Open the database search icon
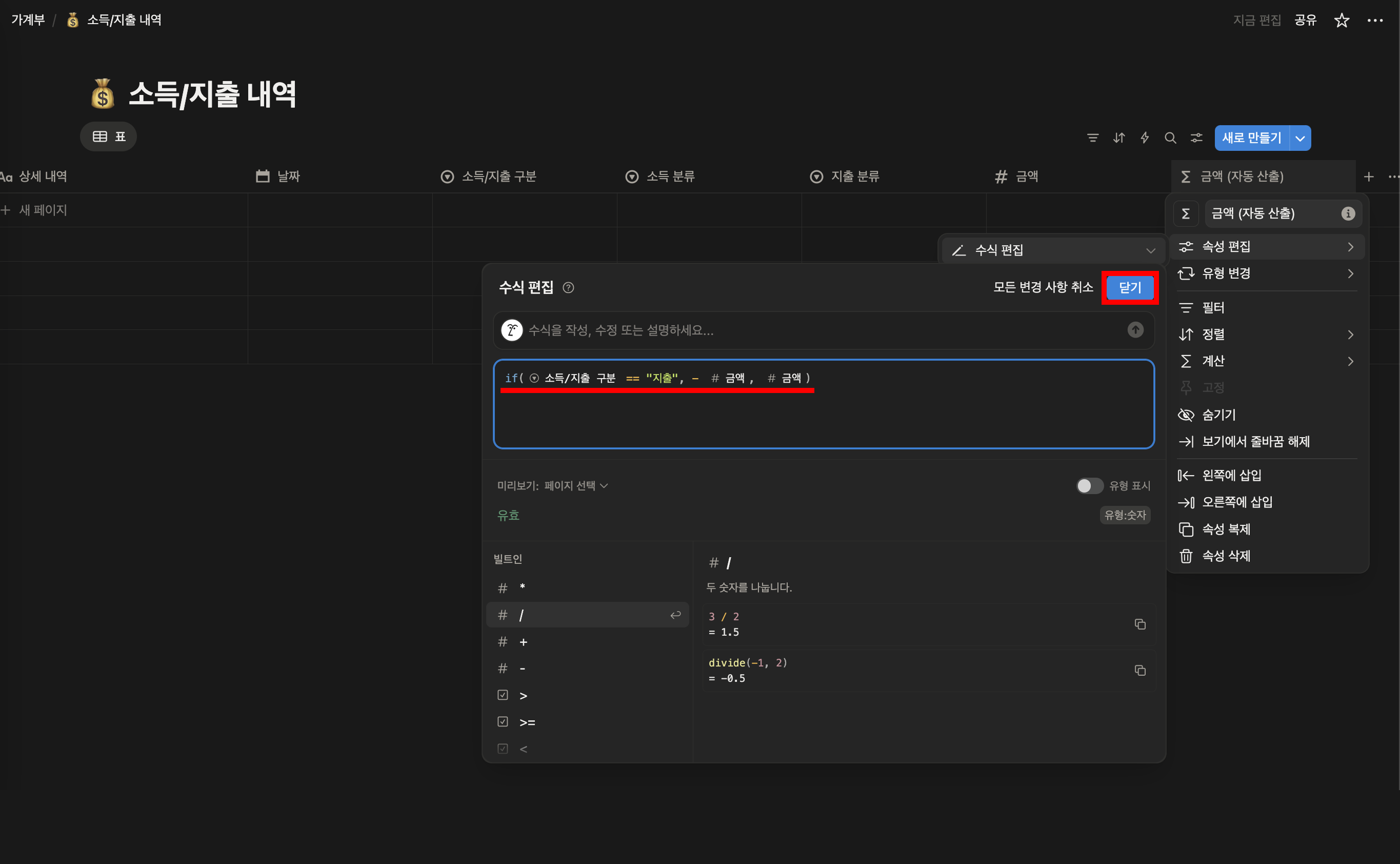The width and height of the screenshot is (1400, 864). coord(1170,138)
